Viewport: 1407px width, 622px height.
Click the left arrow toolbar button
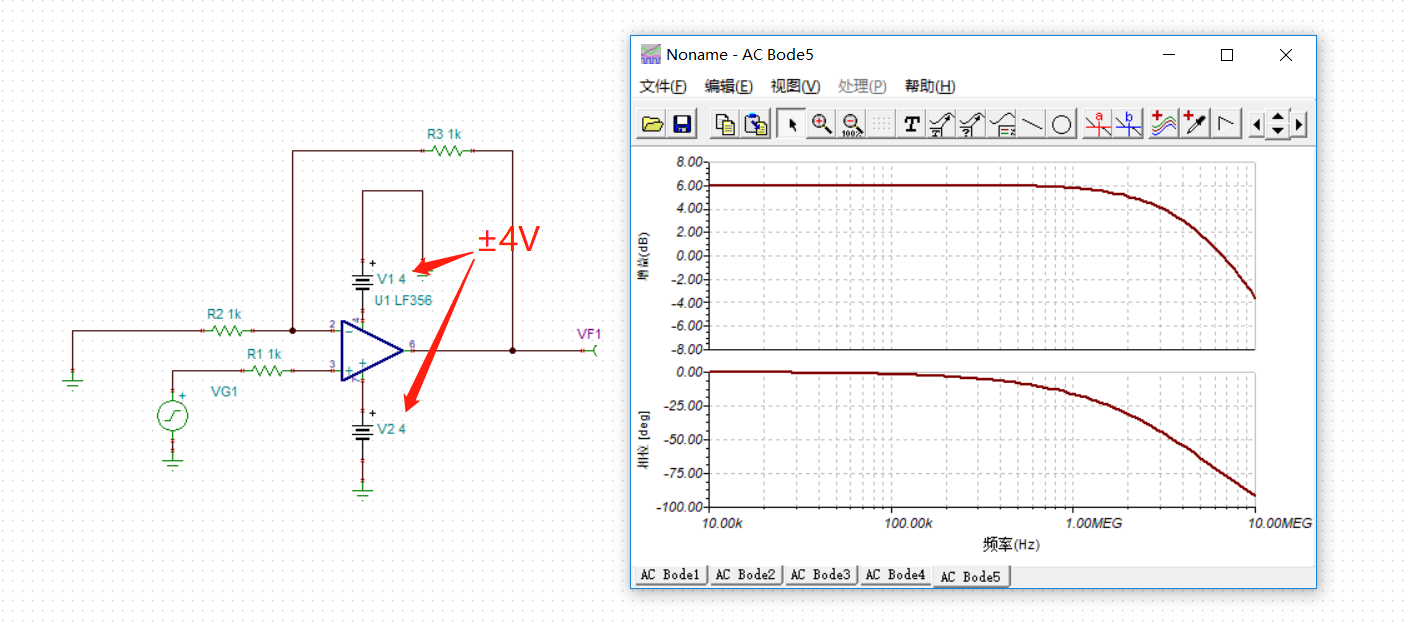(x=1258, y=124)
